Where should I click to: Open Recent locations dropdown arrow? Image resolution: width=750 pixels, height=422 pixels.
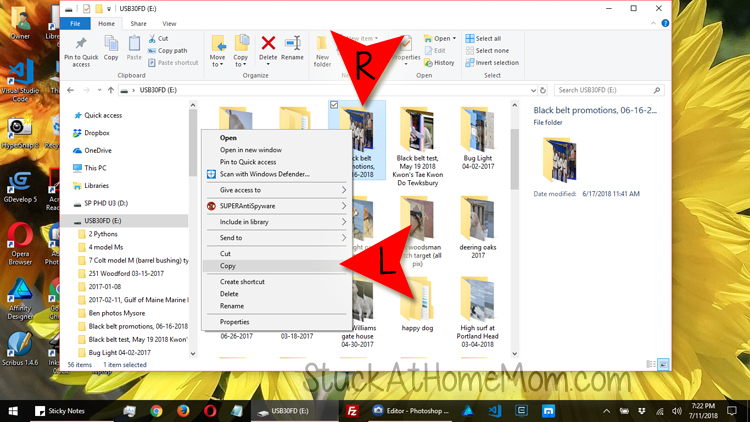99,90
